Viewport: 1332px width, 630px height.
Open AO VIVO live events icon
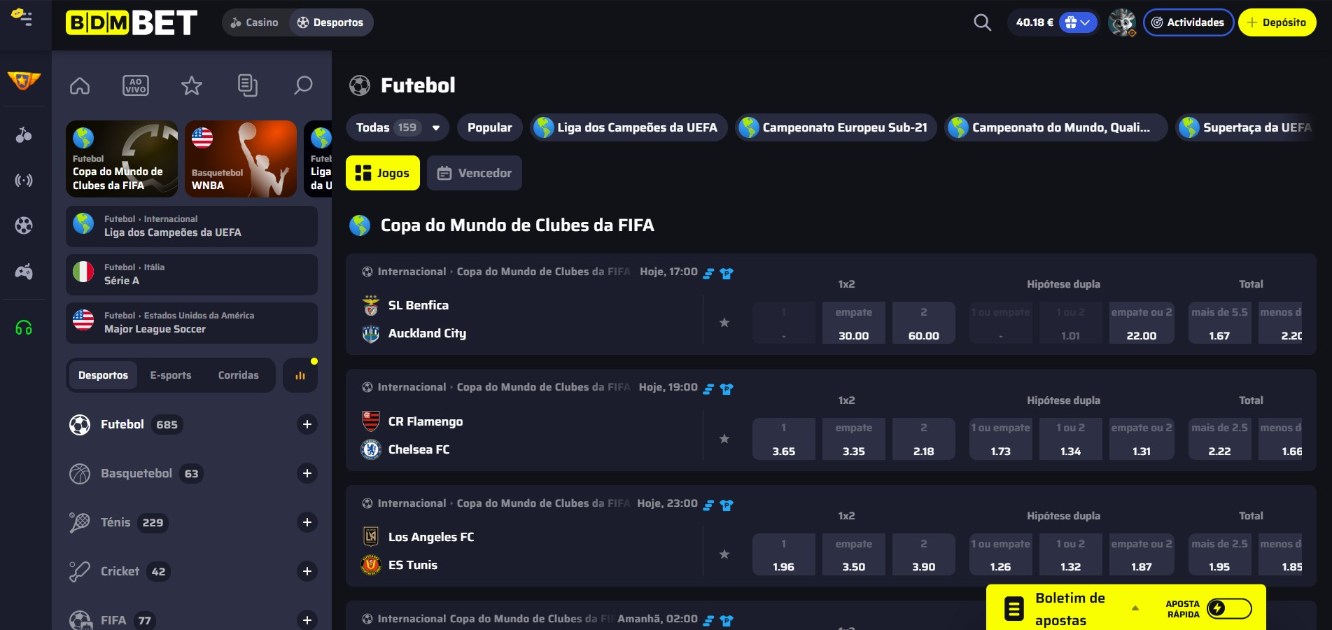[x=135, y=86]
